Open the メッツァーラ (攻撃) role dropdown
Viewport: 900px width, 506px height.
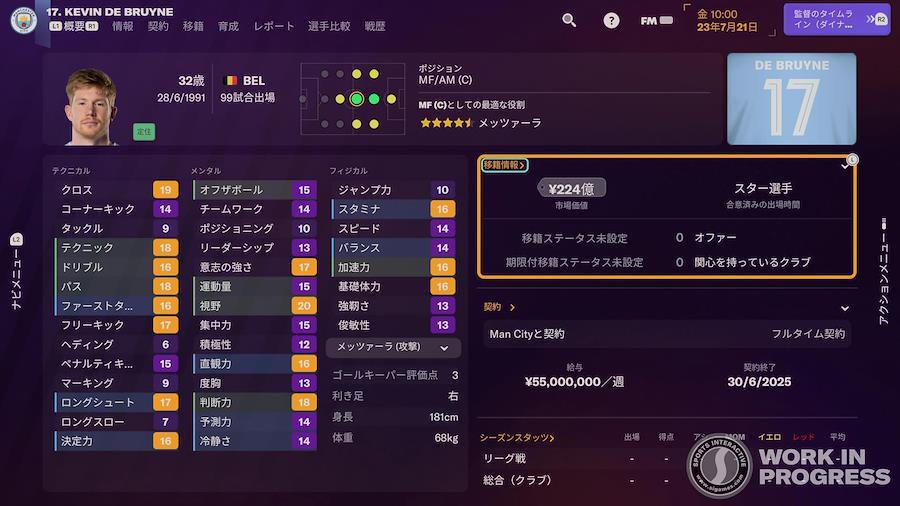tap(393, 348)
